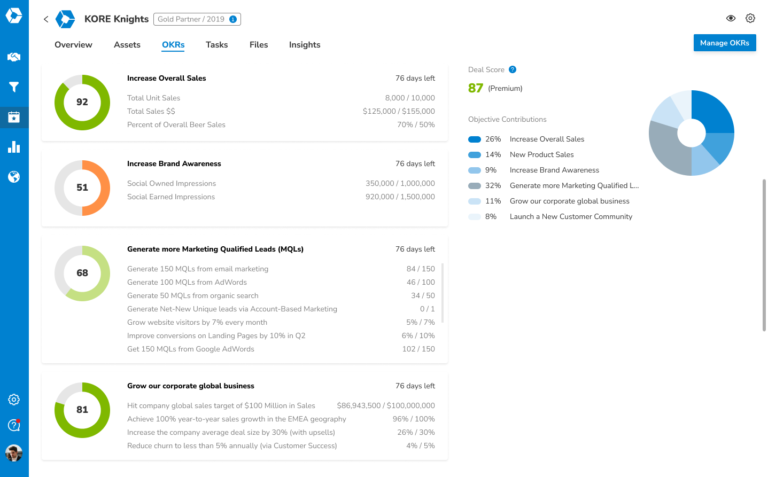
Task: Go back using the left chevron arrow
Action: coord(46,19)
